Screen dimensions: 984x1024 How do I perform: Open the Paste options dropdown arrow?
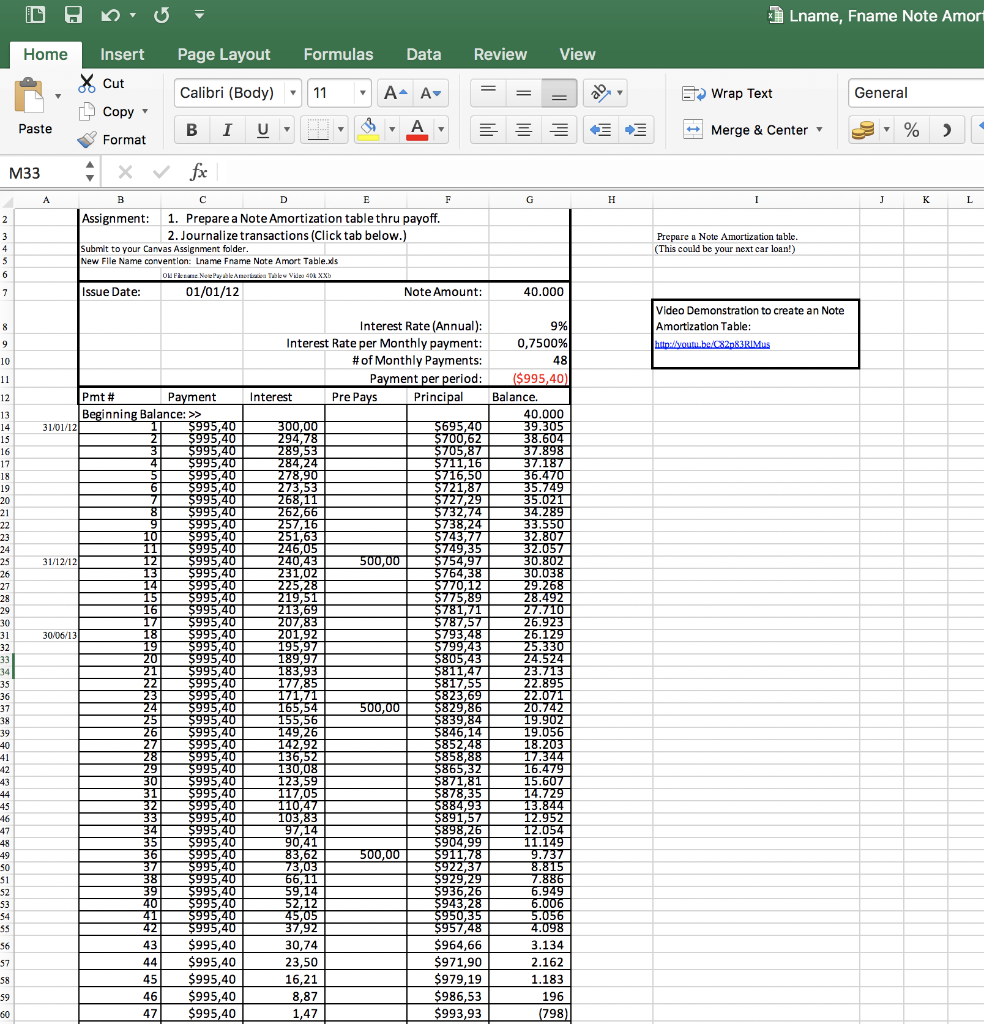tap(58, 96)
